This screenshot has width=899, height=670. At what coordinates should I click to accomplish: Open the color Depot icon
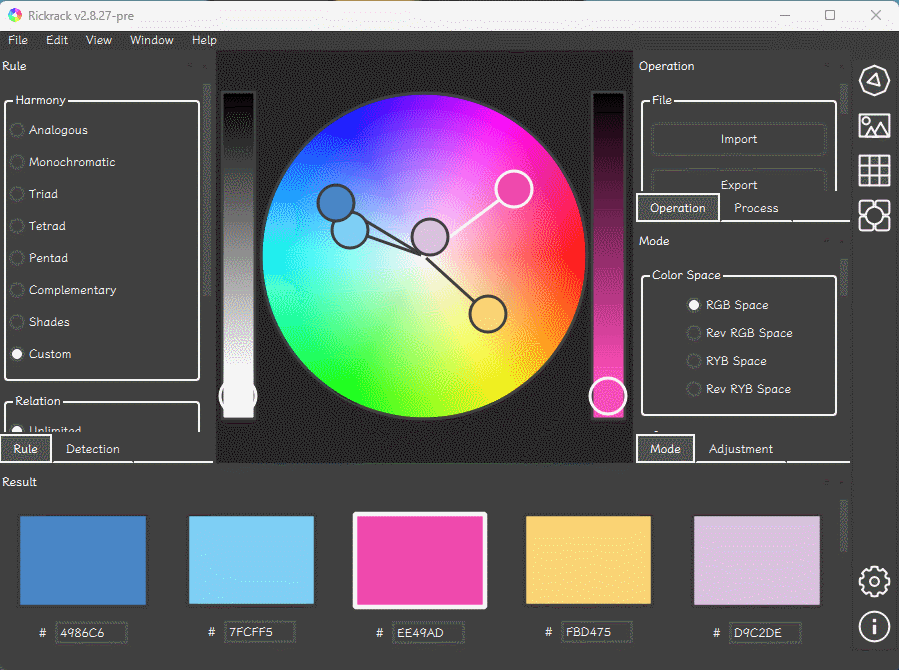874,215
